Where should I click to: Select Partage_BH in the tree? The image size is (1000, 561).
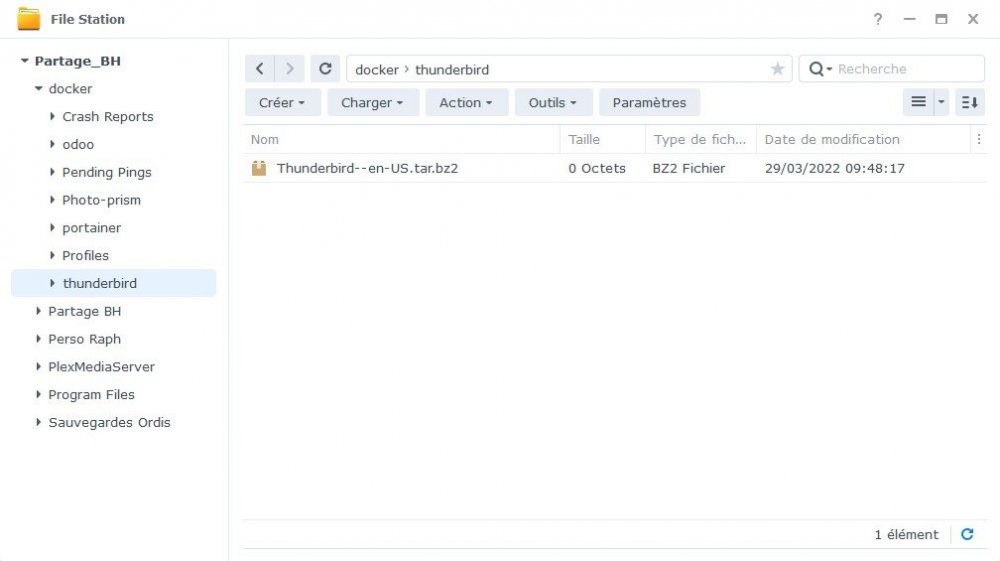click(x=77, y=61)
